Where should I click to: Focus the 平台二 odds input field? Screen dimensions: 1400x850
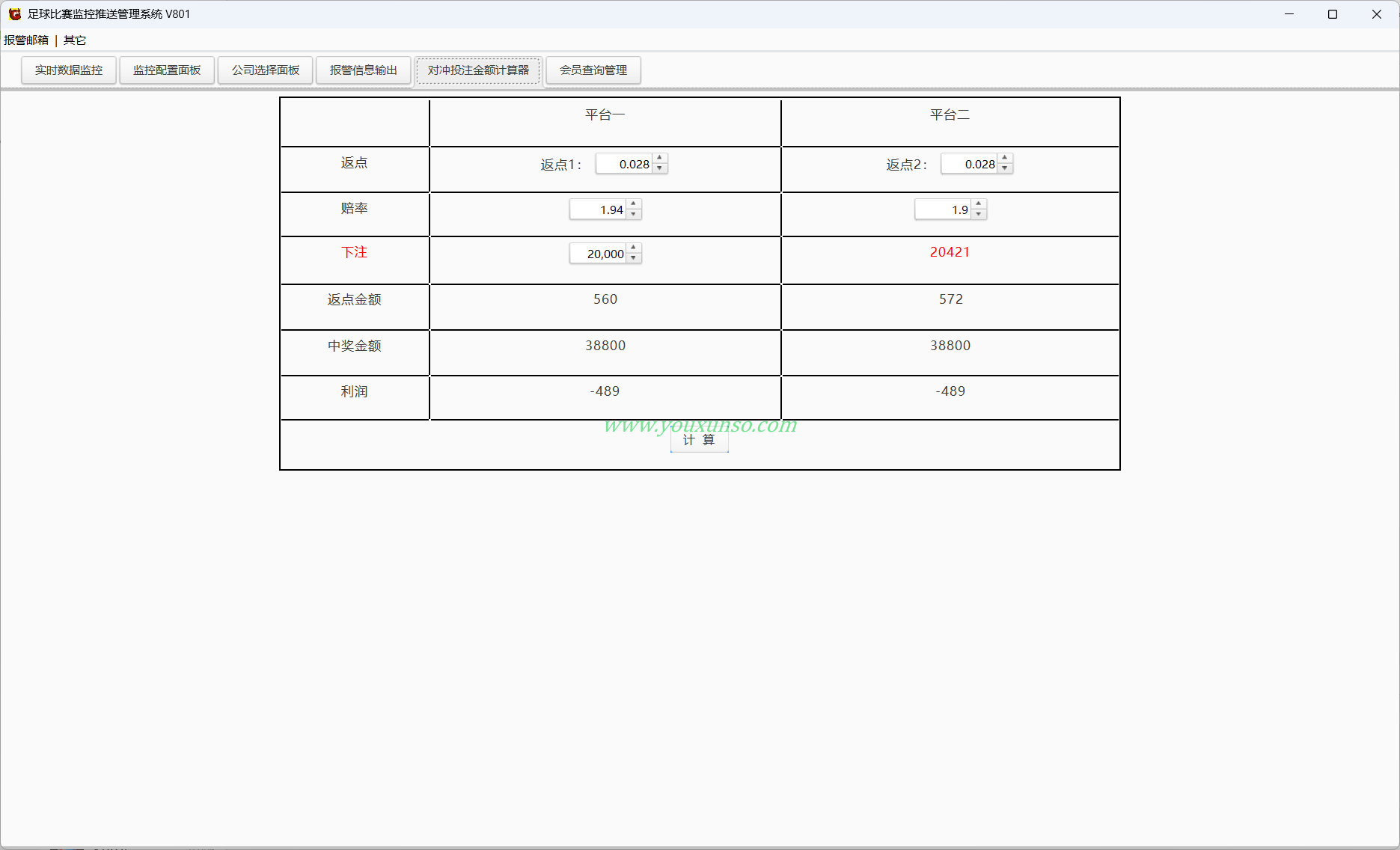point(944,210)
